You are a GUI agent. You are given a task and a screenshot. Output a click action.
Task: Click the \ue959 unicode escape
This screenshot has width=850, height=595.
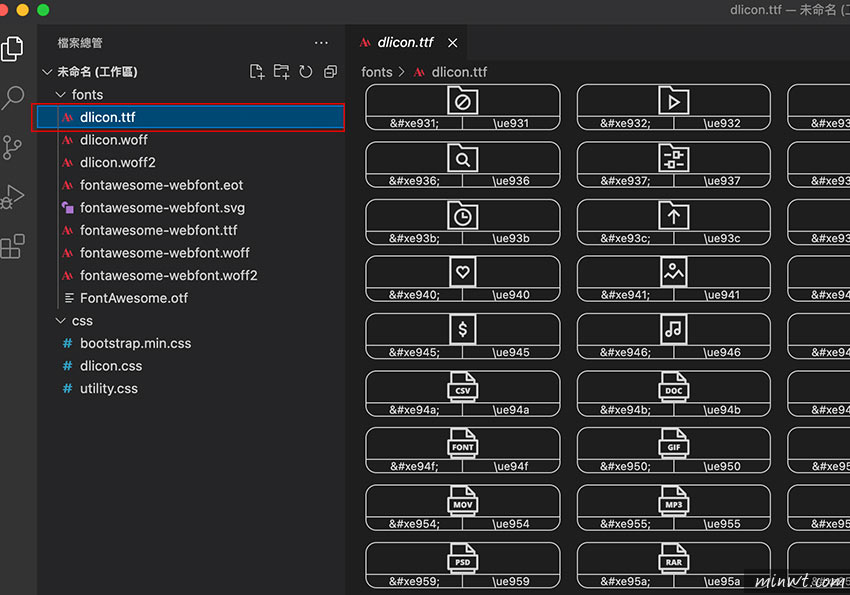coord(511,581)
